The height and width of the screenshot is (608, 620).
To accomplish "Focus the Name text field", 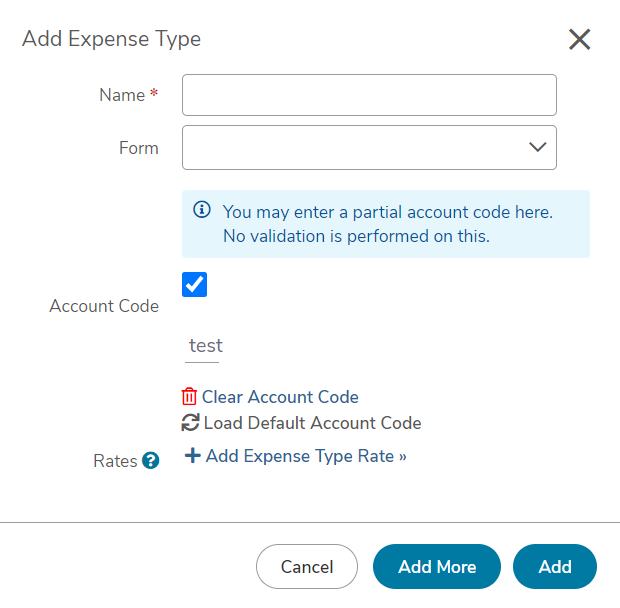I will coord(369,95).
